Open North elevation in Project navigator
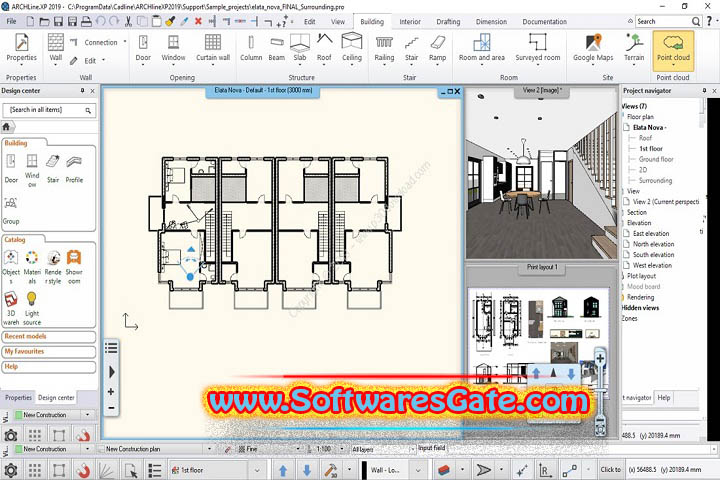 click(x=653, y=244)
